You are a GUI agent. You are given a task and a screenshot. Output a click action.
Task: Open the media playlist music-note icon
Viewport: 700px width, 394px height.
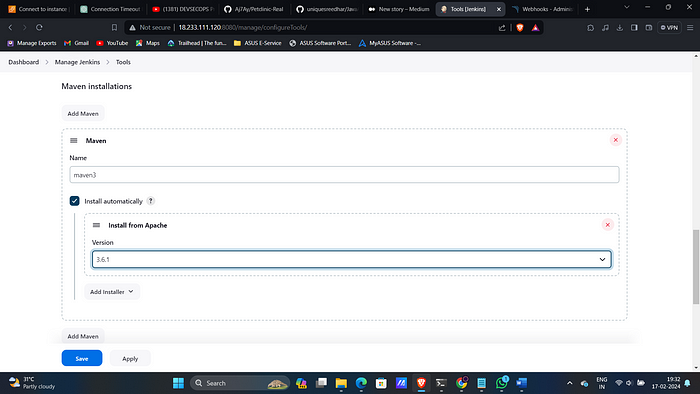pos(605,28)
